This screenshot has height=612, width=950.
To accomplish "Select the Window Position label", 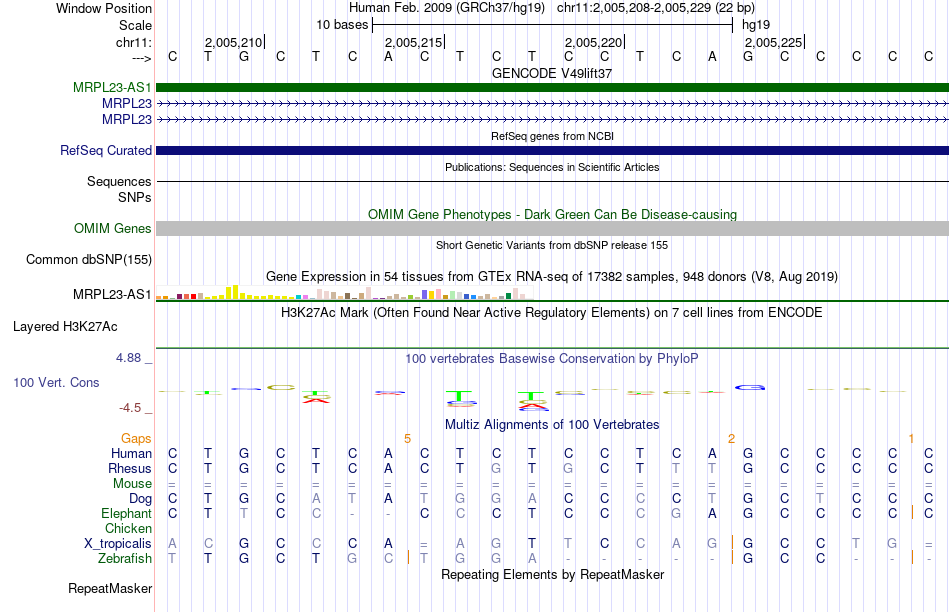I will point(104,8).
